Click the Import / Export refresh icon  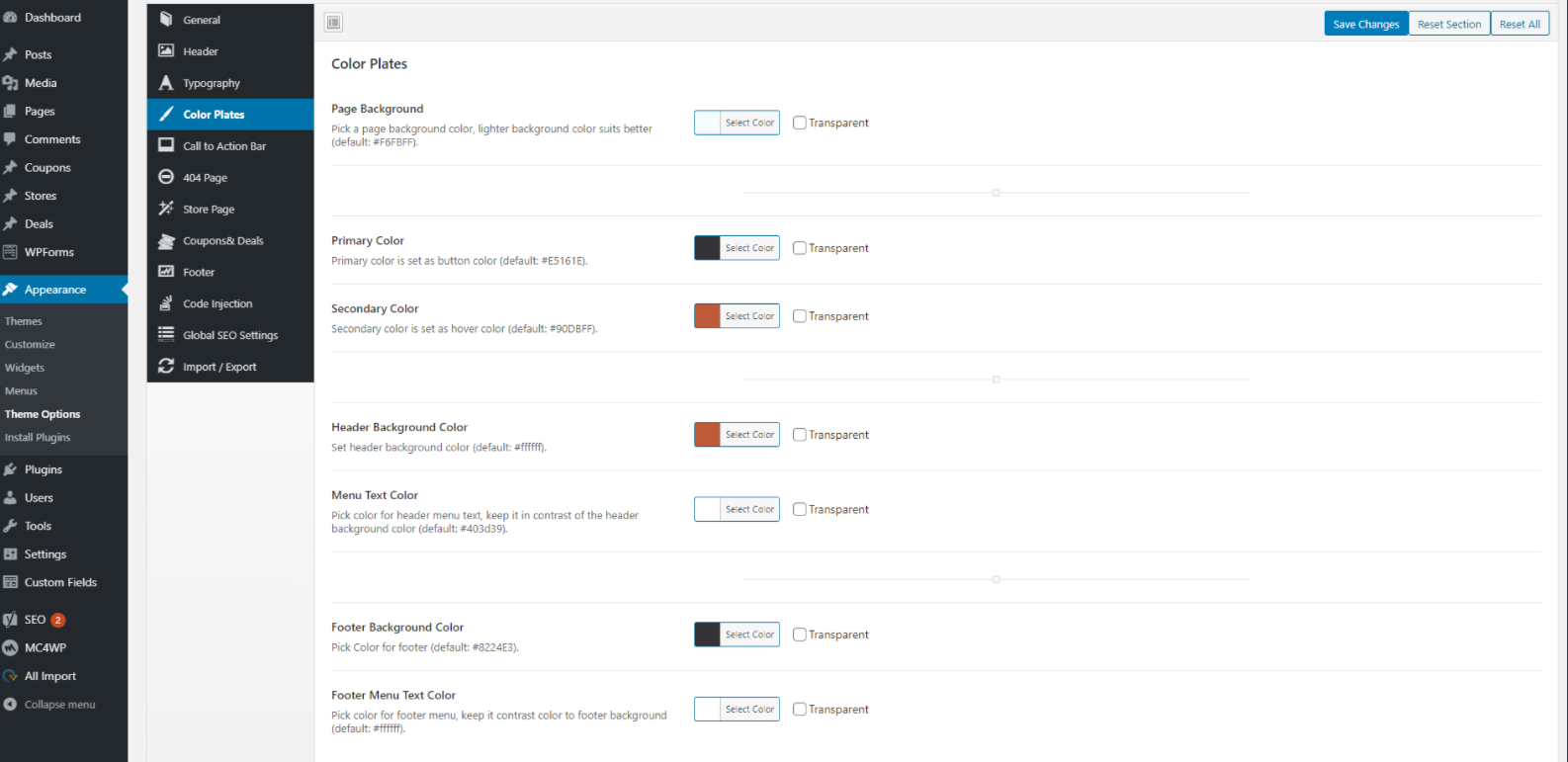click(166, 367)
